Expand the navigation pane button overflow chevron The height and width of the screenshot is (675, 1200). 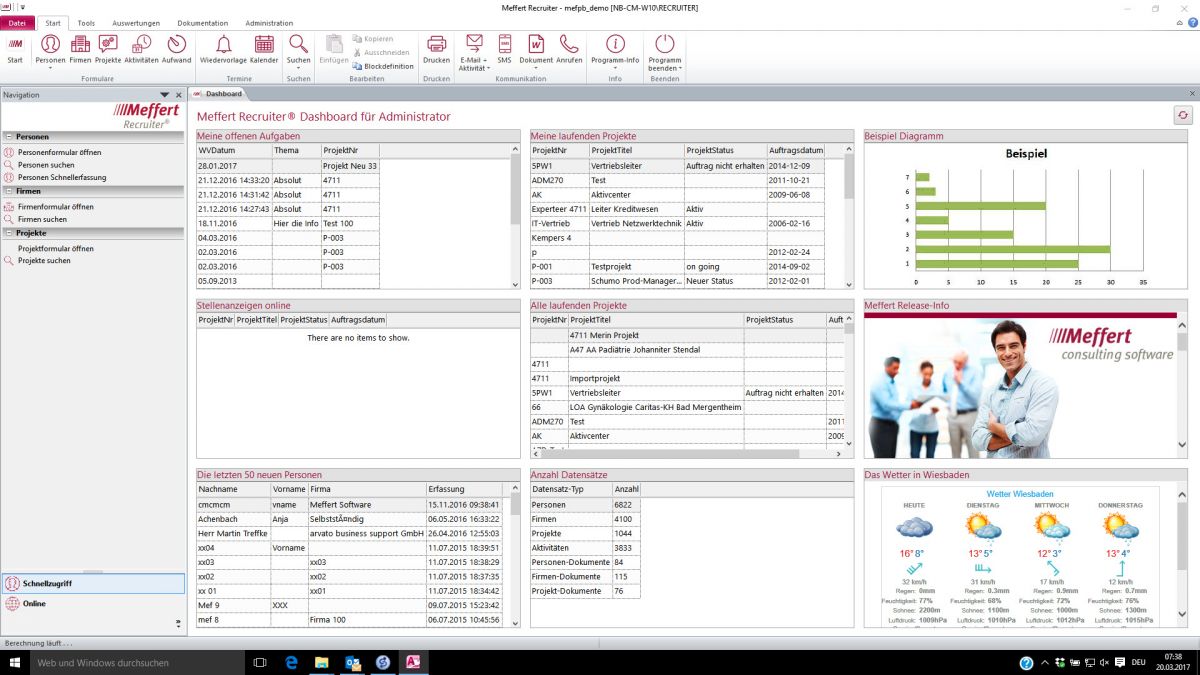click(179, 623)
